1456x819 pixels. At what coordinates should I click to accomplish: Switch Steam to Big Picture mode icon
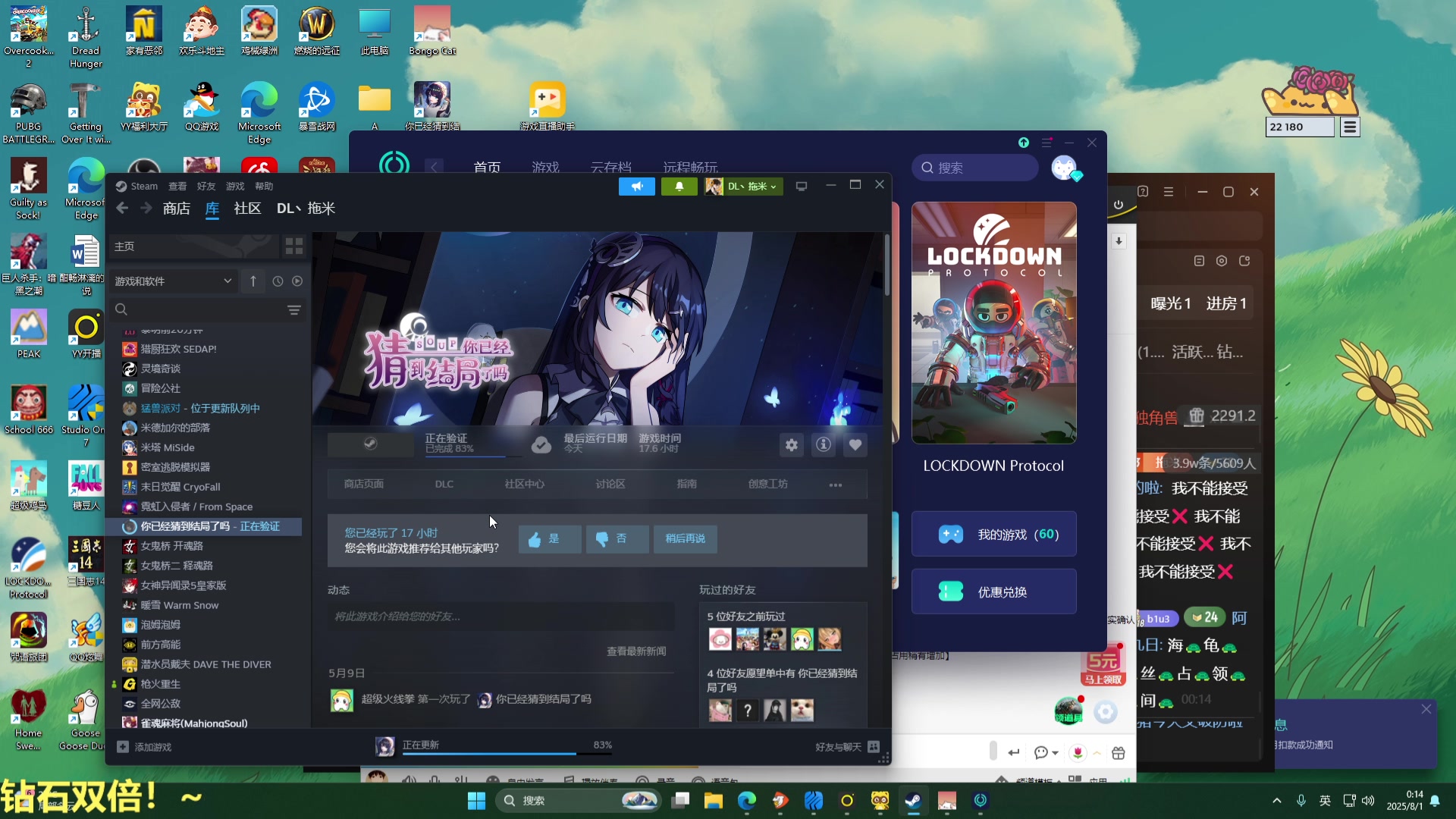(x=802, y=187)
